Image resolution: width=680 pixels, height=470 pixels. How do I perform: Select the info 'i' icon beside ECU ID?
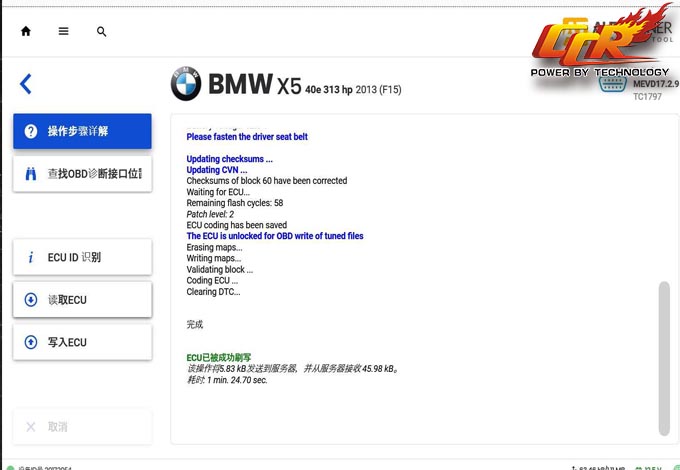tap(30, 258)
